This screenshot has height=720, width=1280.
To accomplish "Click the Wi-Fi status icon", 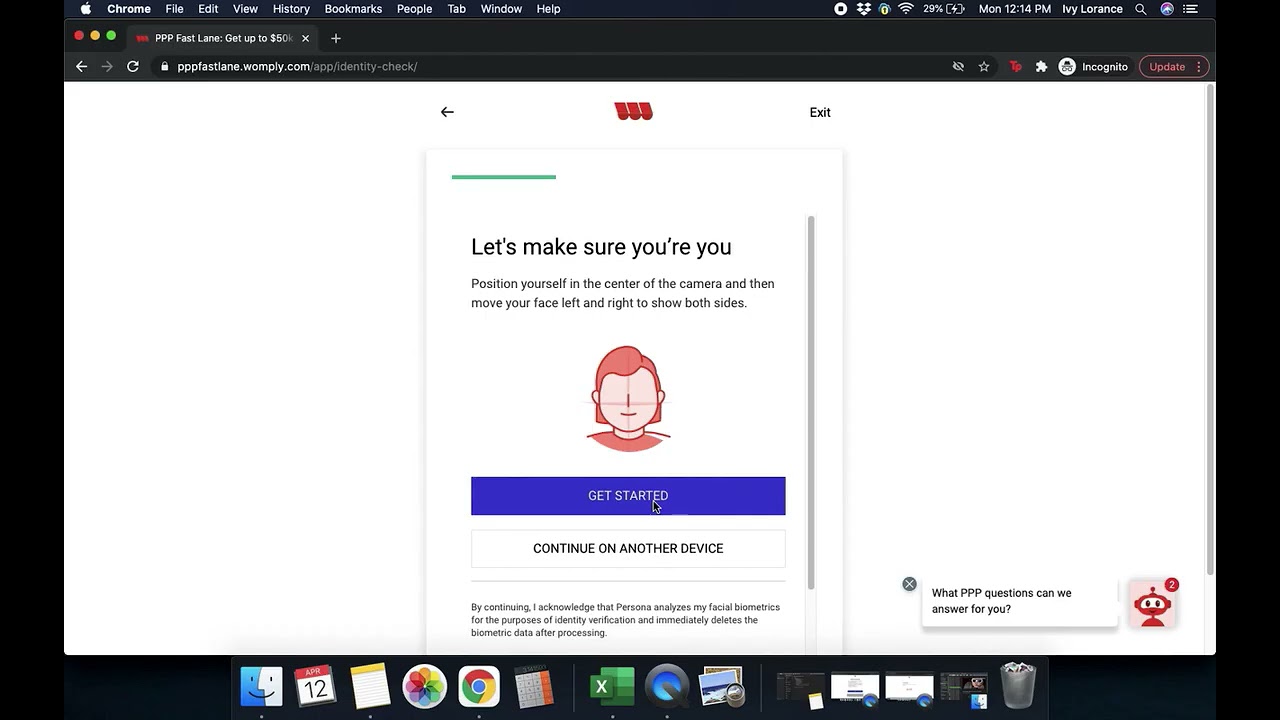I will [x=906, y=9].
